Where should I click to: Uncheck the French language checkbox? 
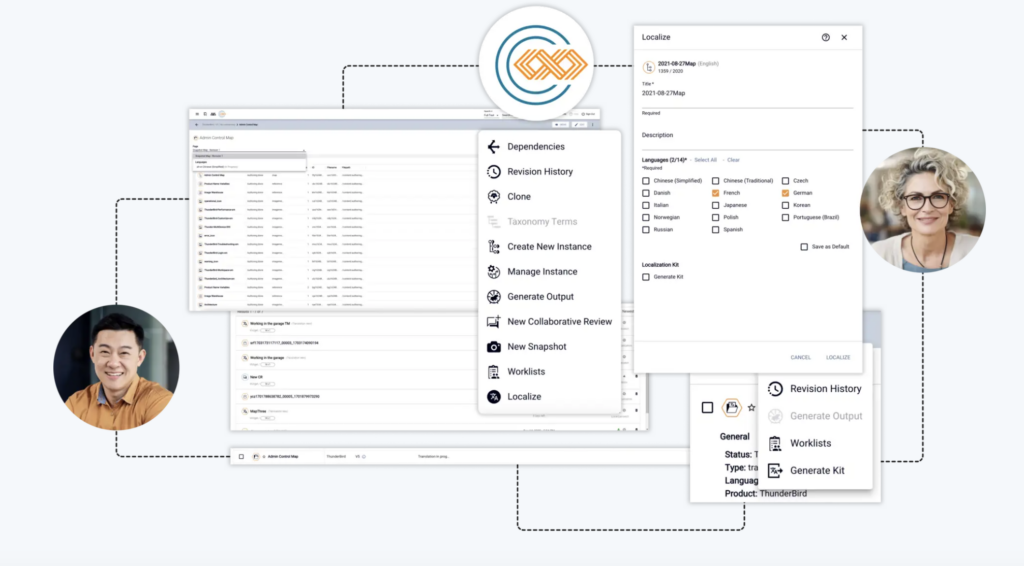[716, 193]
